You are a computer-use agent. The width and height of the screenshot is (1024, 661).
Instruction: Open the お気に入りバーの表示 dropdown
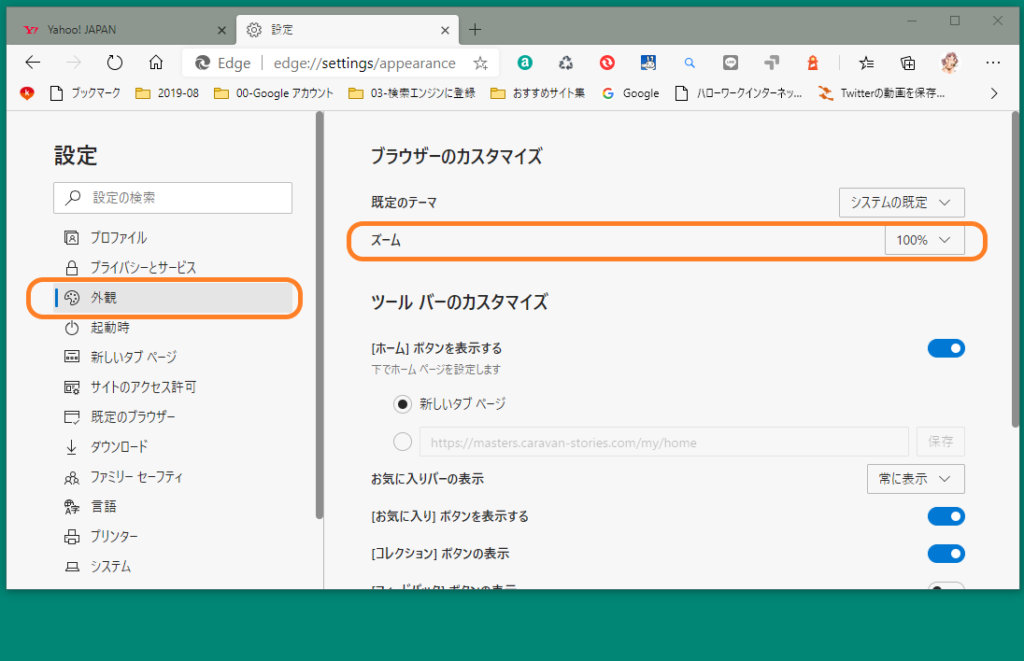(915, 479)
